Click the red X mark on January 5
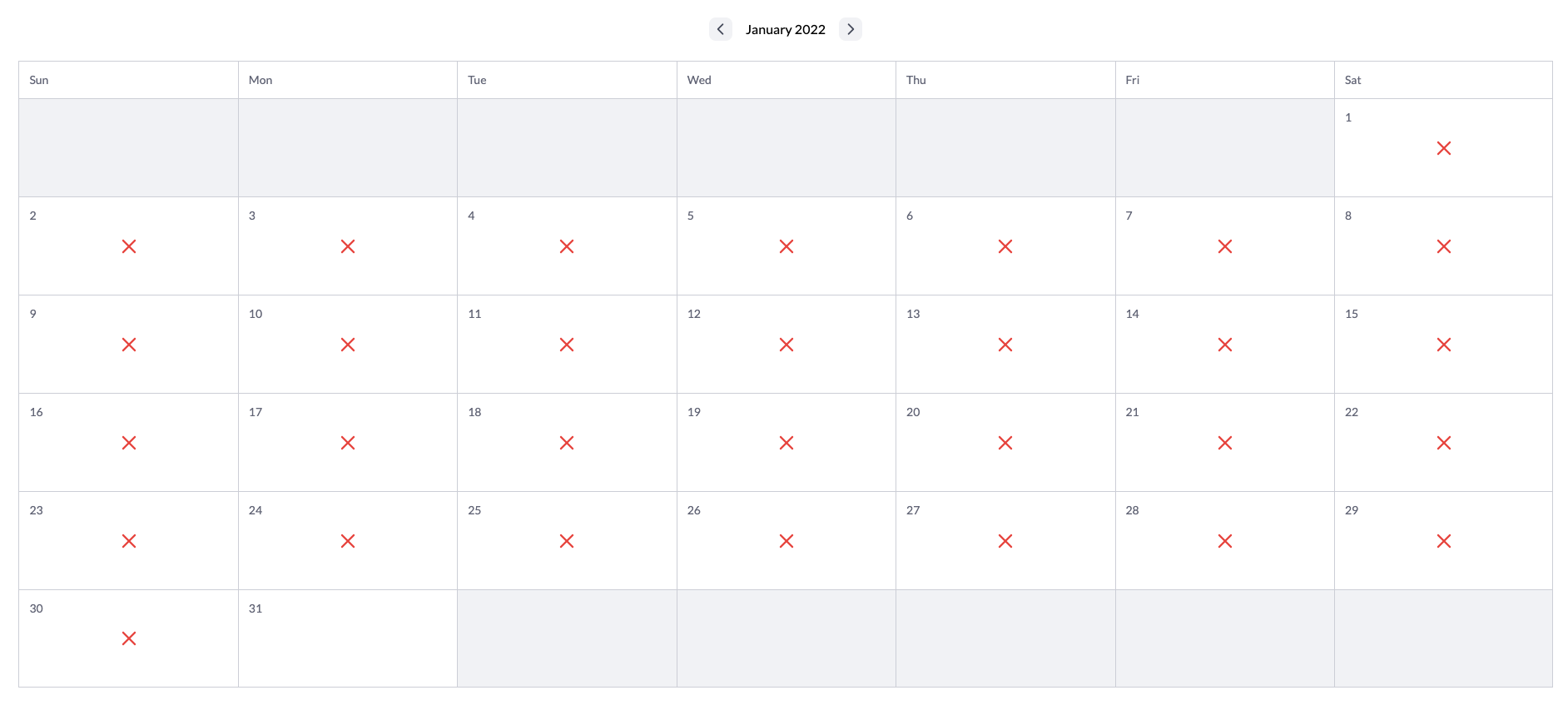Image resolution: width=1568 pixels, height=710 pixels. point(786,246)
